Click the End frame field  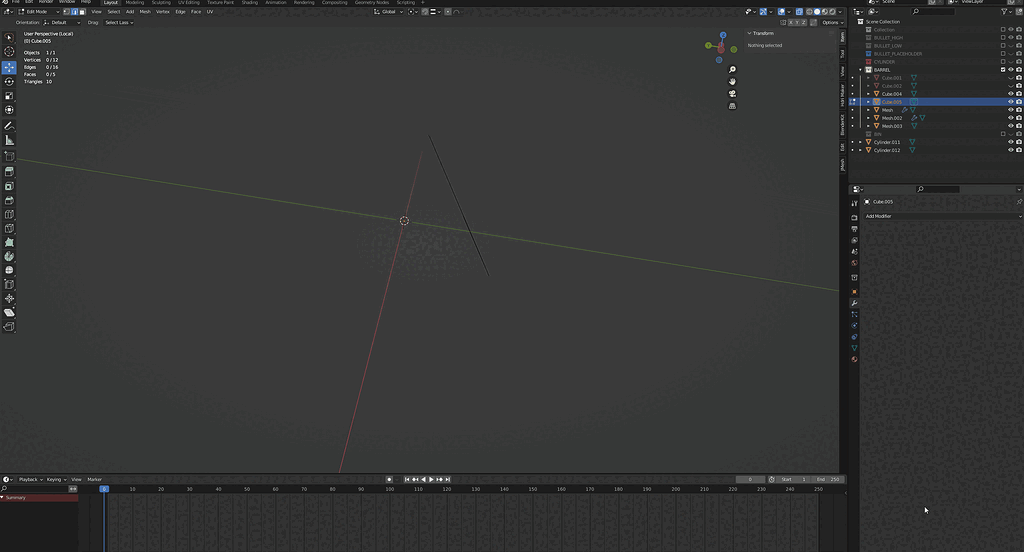pyautogui.click(x=828, y=479)
